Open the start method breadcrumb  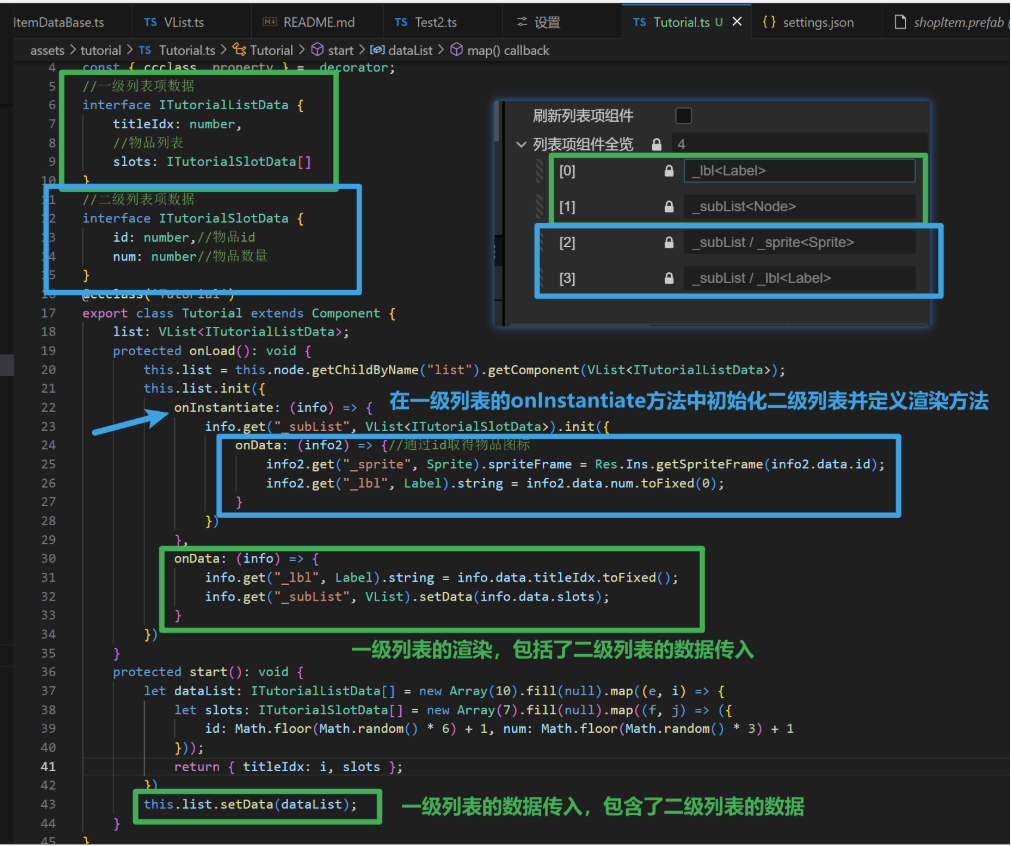(340, 50)
